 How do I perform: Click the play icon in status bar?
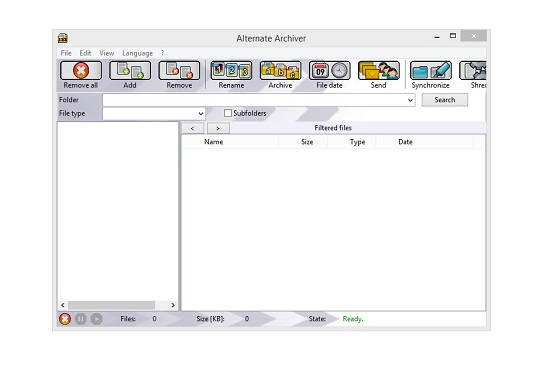[x=96, y=319]
